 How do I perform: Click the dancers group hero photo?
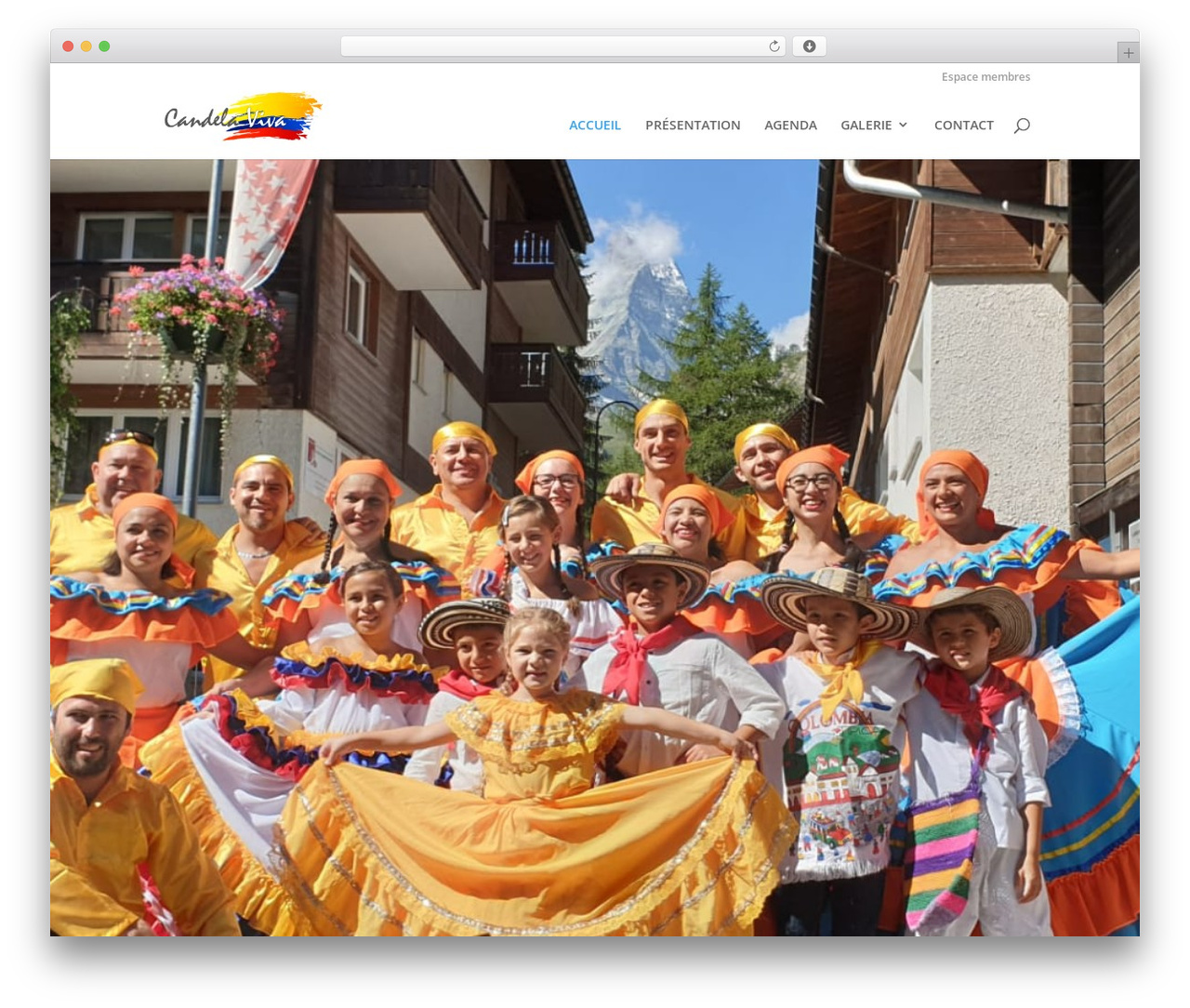[595, 548]
